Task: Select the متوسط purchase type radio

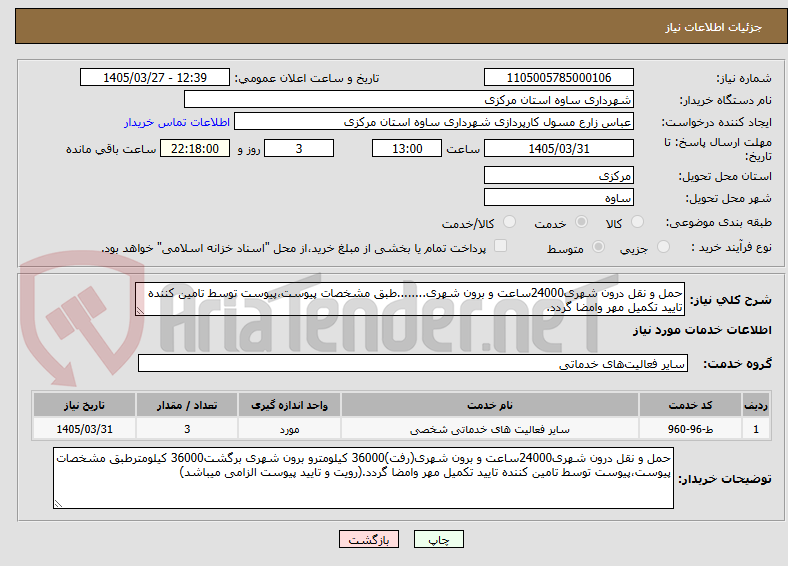Action: point(599,246)
